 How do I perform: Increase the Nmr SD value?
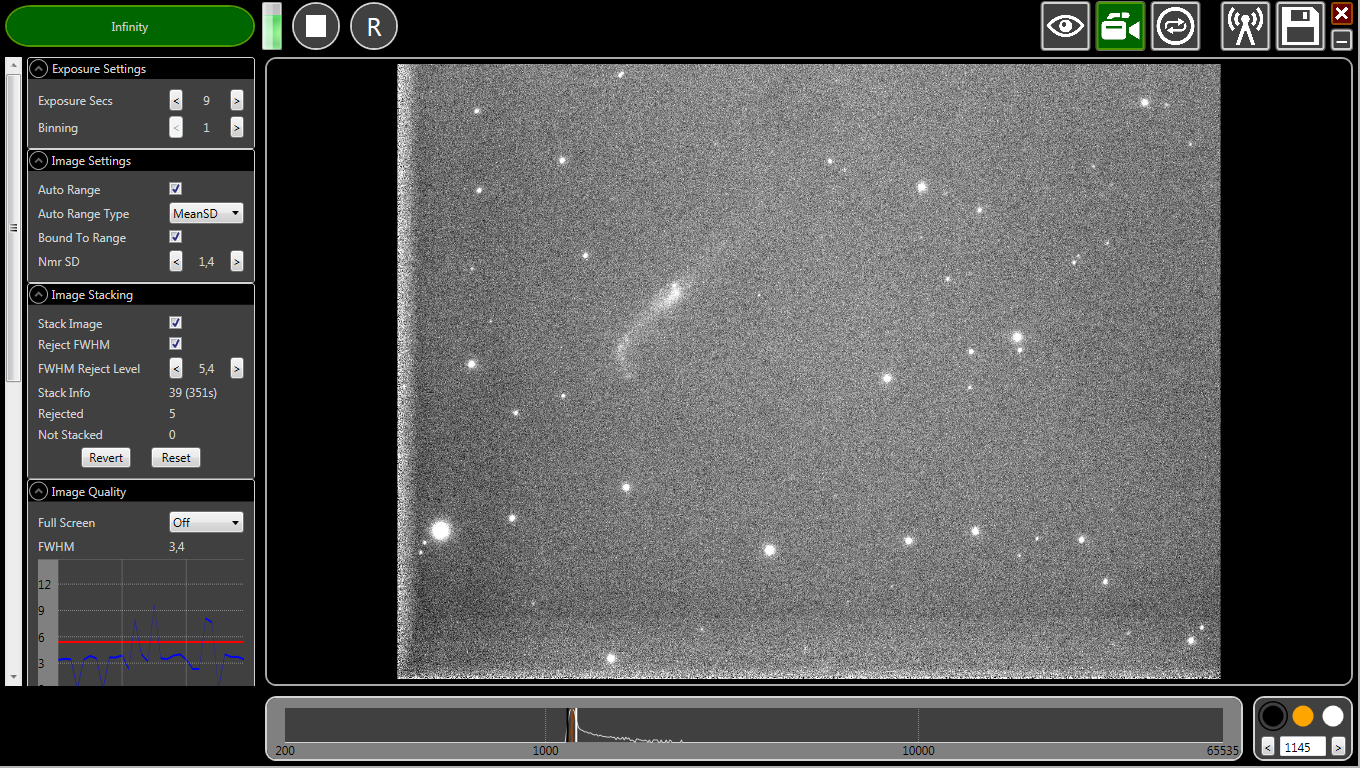[x=236, y=262]
